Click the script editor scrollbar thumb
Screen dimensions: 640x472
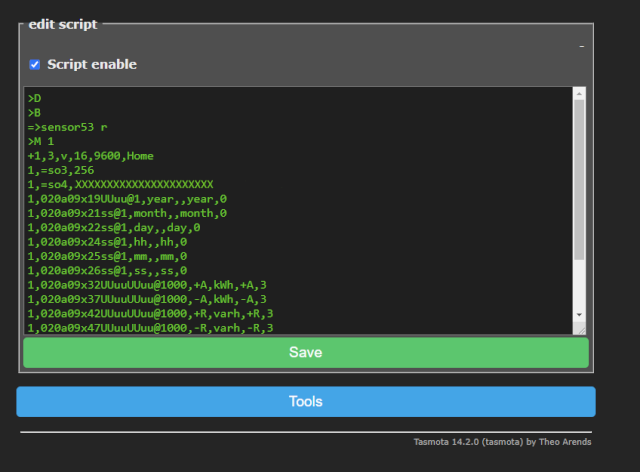pos(579,180)
